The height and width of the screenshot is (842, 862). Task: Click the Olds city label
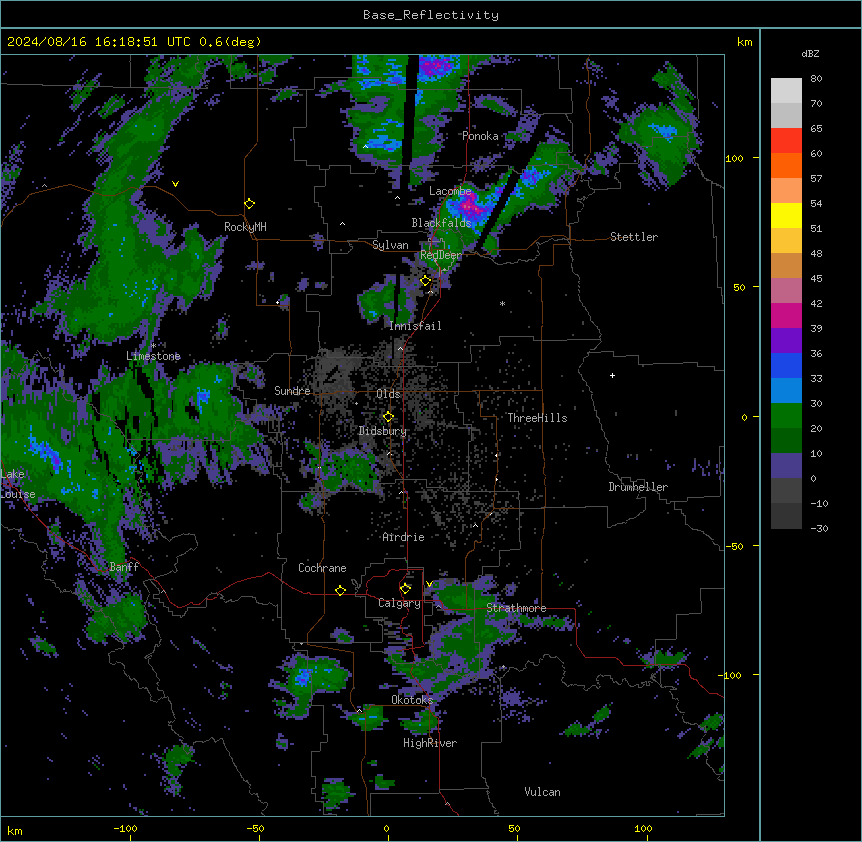(x=388, y=394)
